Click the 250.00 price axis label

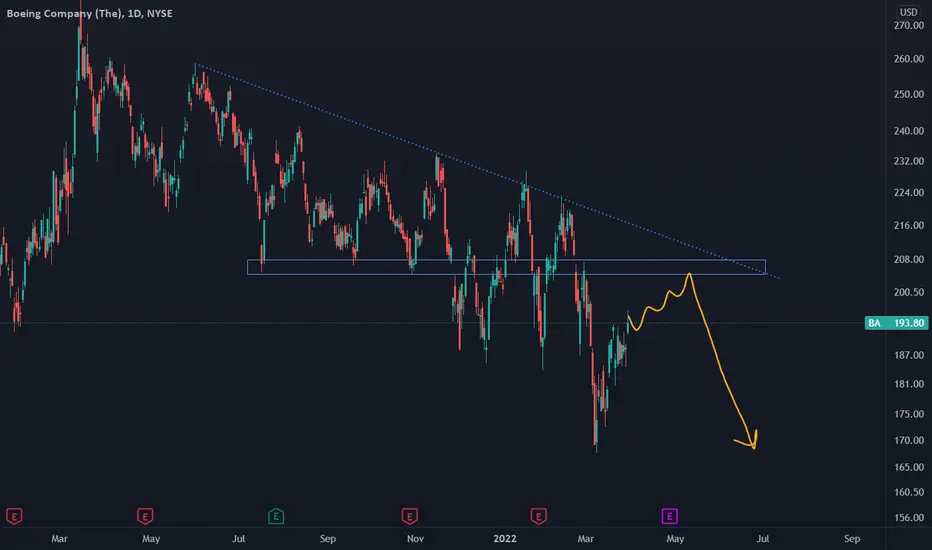tap(909, 94)
